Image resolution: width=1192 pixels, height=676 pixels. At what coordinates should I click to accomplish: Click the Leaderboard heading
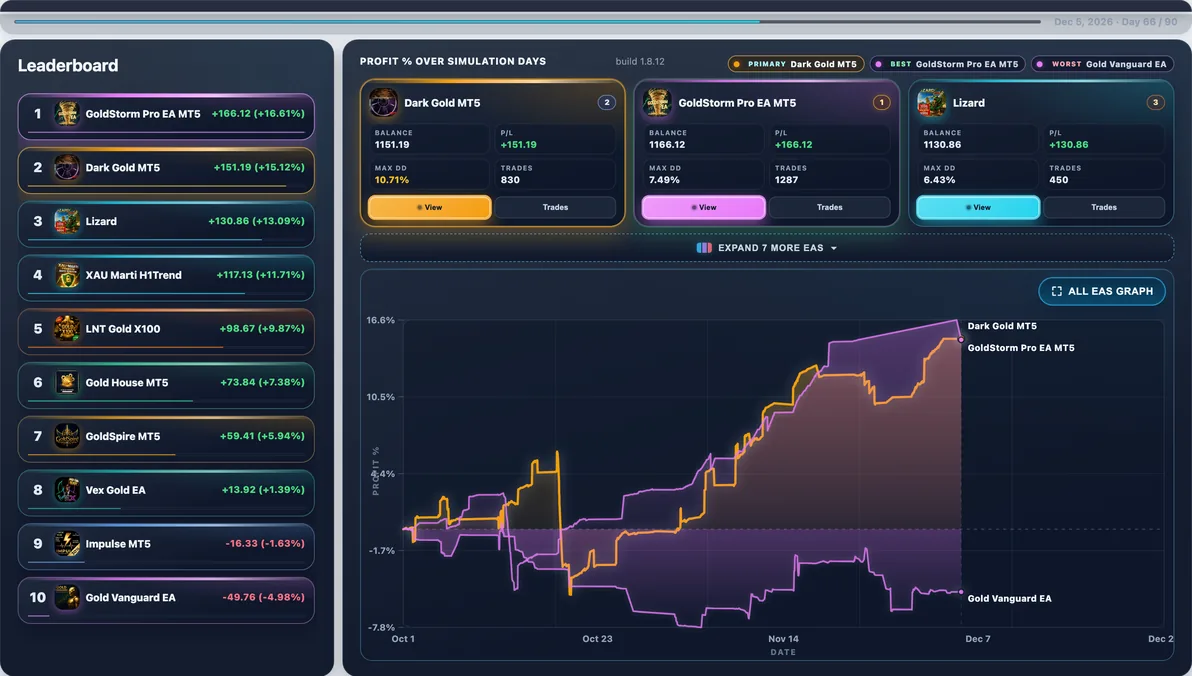[68, 65]
